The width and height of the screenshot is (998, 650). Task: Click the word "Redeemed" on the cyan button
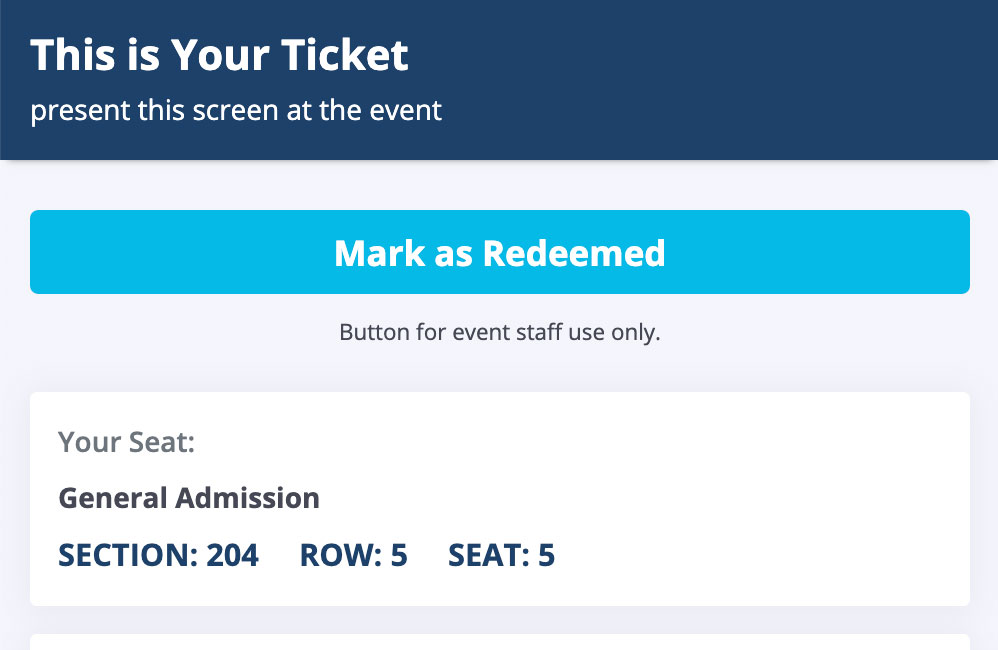click(574, 253)
